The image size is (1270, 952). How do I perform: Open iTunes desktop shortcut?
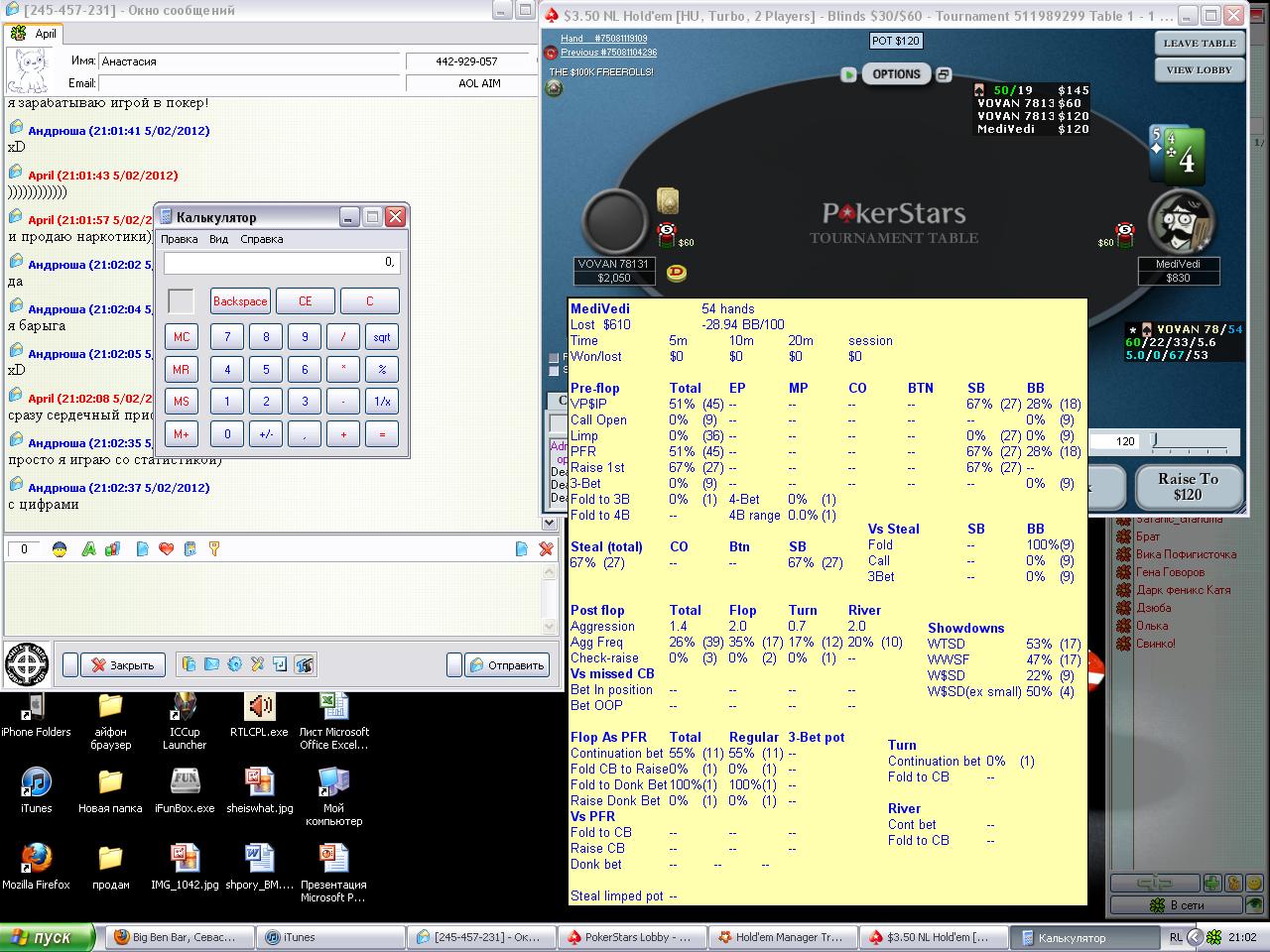(x=36, y=789)
